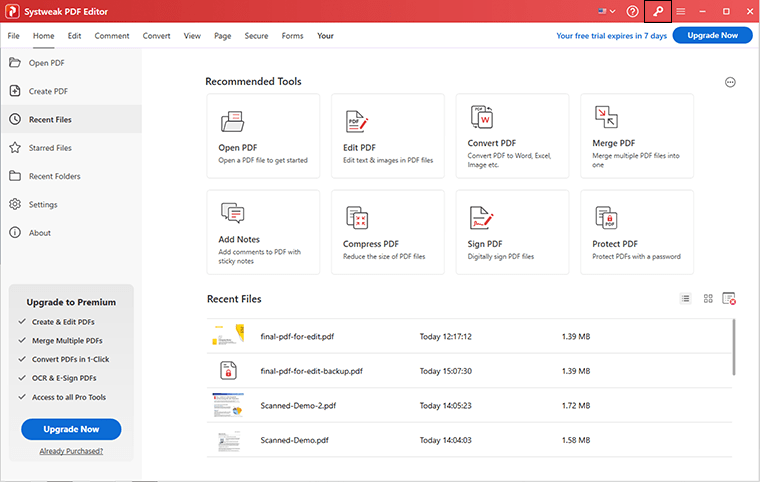
Task: Open the Page menu
Action: (x=222, y=36)
